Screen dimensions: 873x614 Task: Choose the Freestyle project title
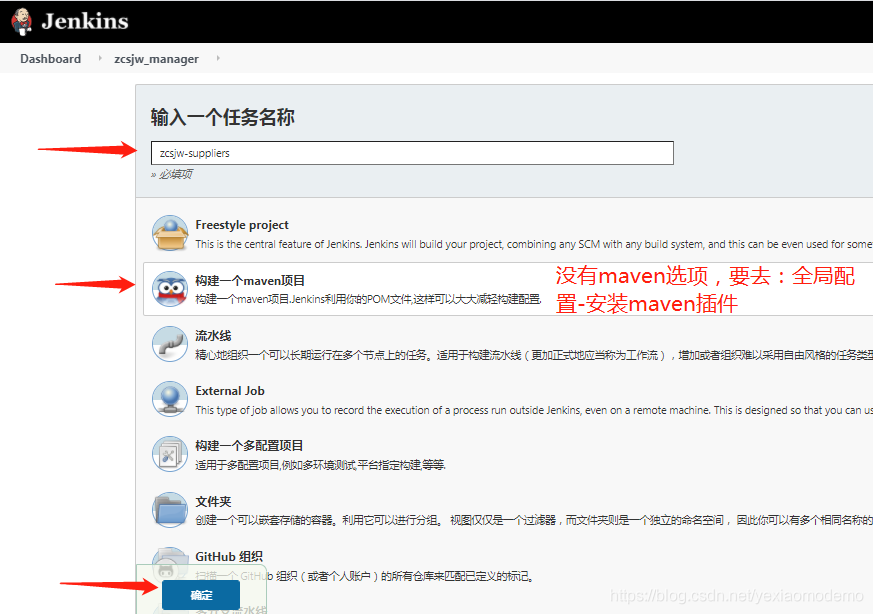(242, 225)
